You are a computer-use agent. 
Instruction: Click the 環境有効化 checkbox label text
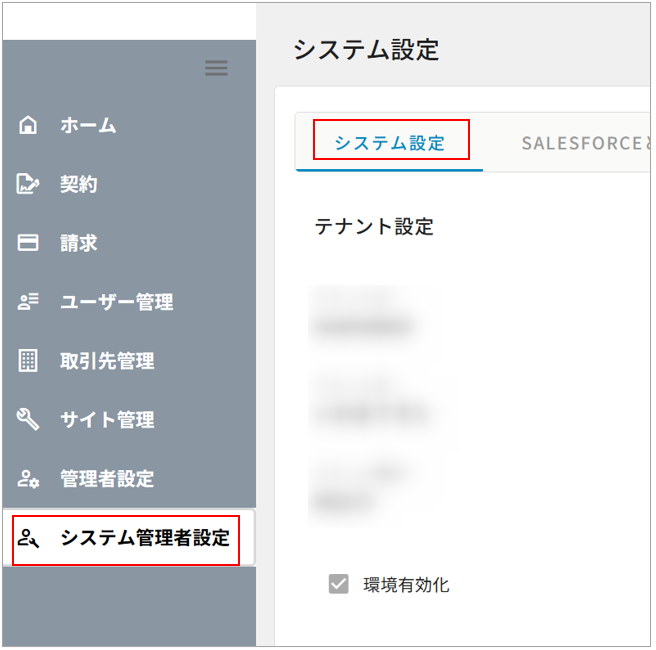(x=406, y=585)
